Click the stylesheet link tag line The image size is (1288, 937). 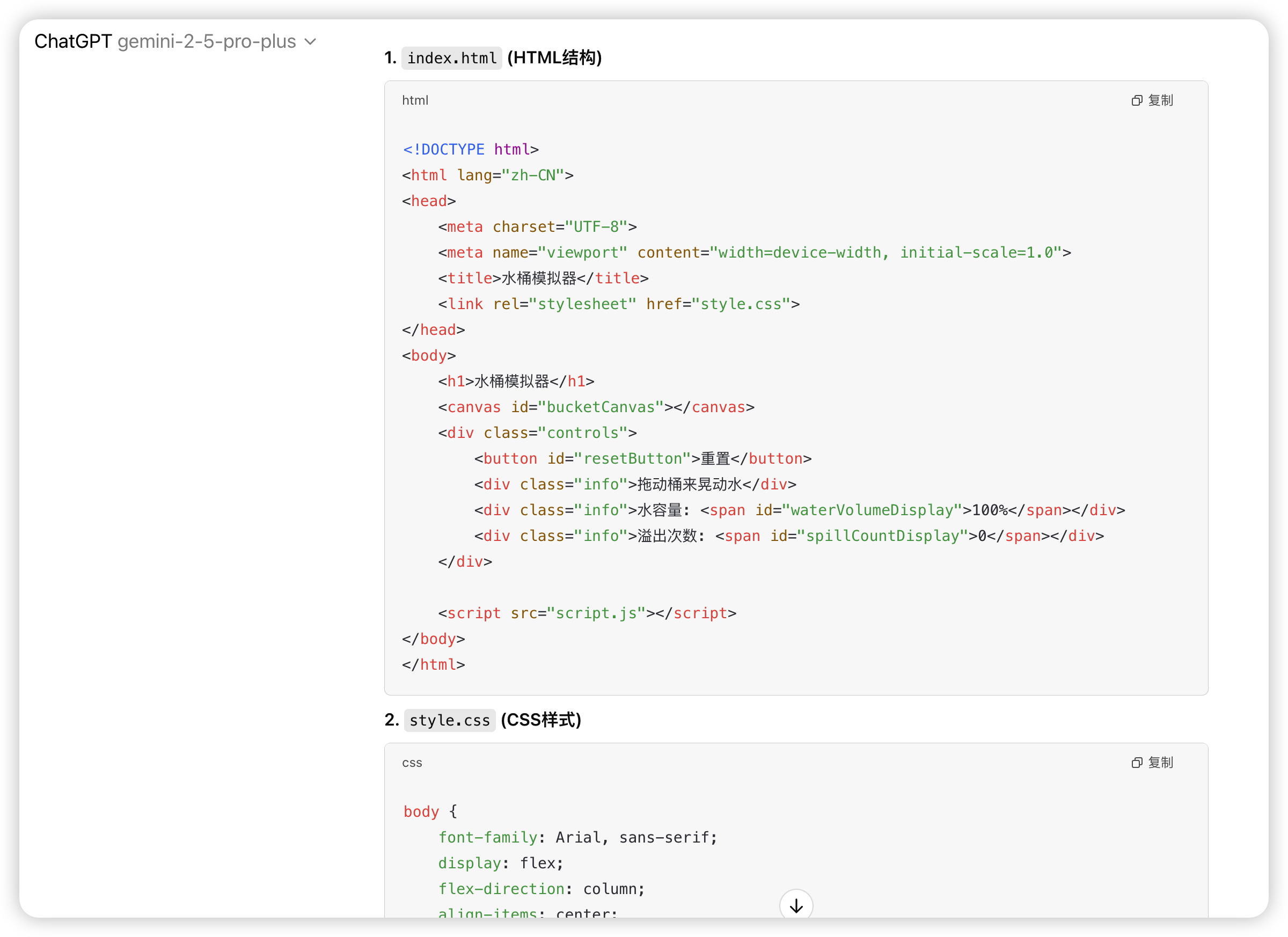tap(618, 304)
